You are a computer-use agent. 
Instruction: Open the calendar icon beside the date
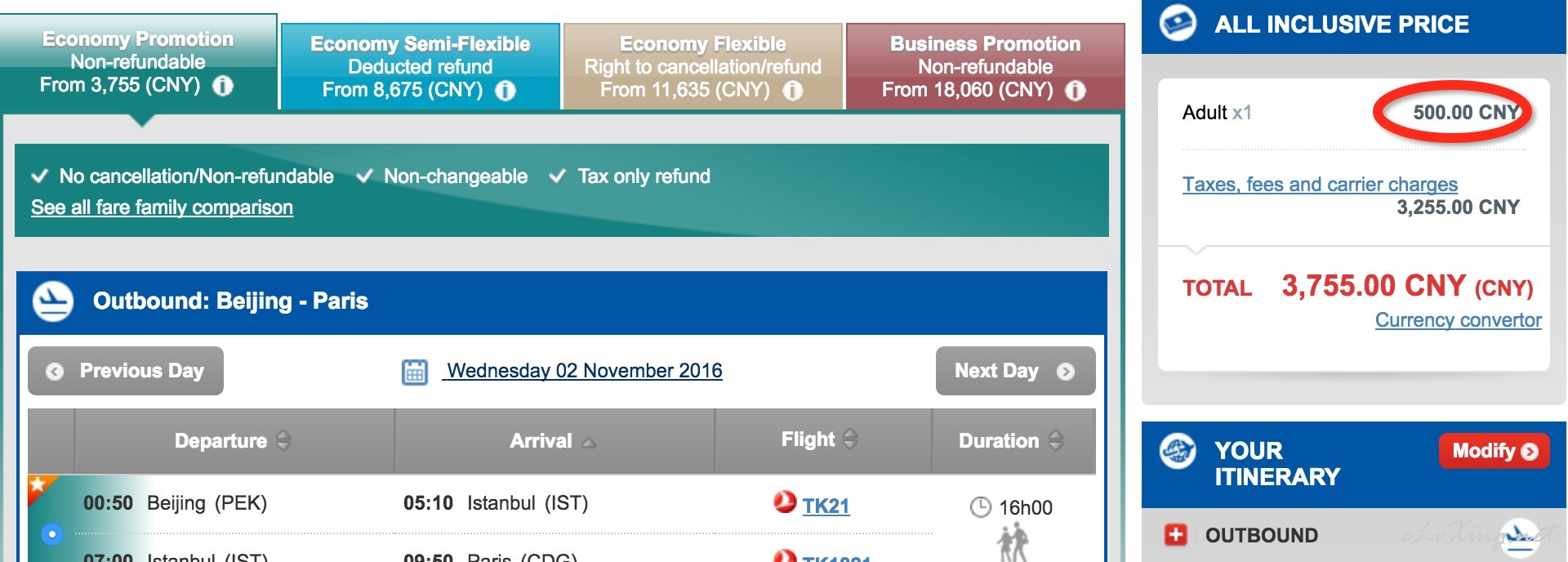(x=415, y=372)
